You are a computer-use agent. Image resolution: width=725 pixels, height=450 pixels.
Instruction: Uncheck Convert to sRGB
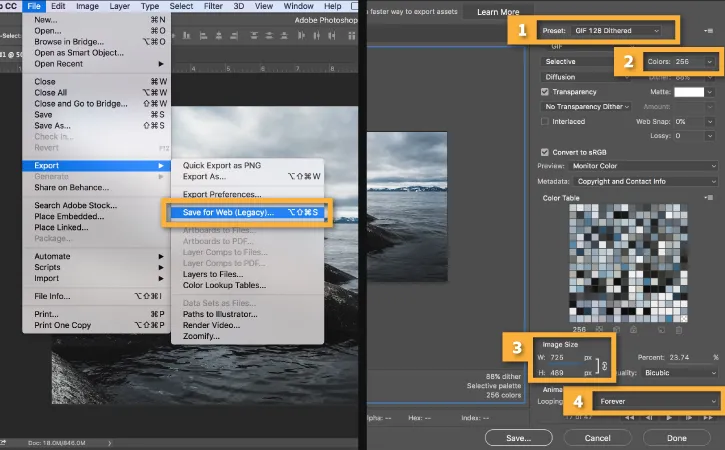pos(545,152)
